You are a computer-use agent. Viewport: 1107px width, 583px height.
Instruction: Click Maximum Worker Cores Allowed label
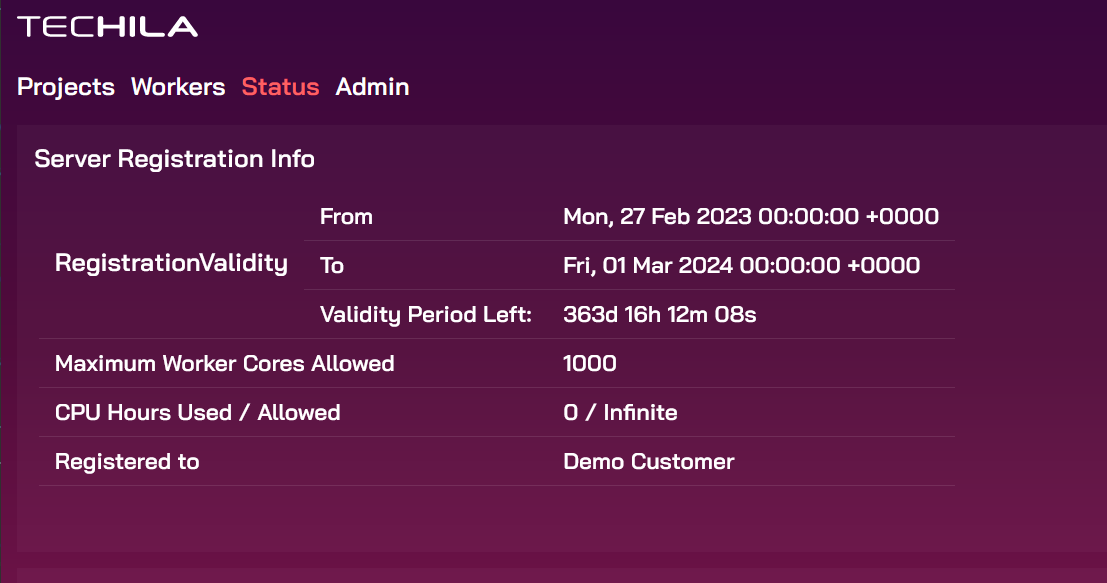tap(225, 364)
